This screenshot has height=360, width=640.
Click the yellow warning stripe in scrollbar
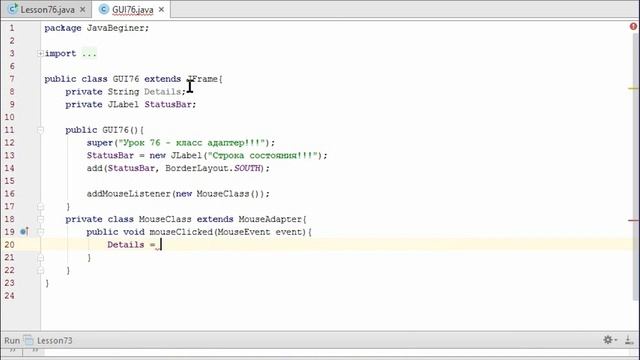(633, 88)
